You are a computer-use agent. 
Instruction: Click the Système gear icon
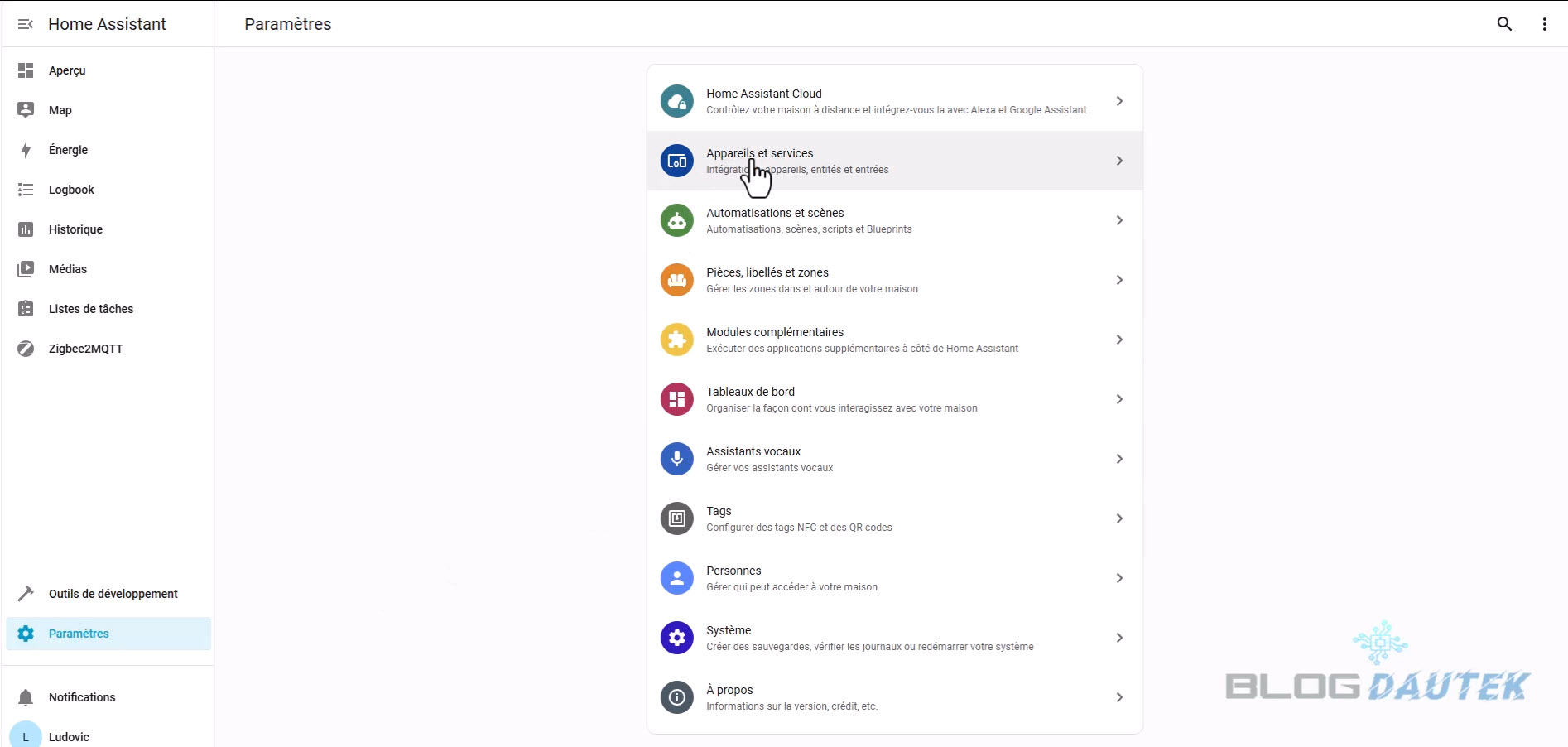(676, 638)
